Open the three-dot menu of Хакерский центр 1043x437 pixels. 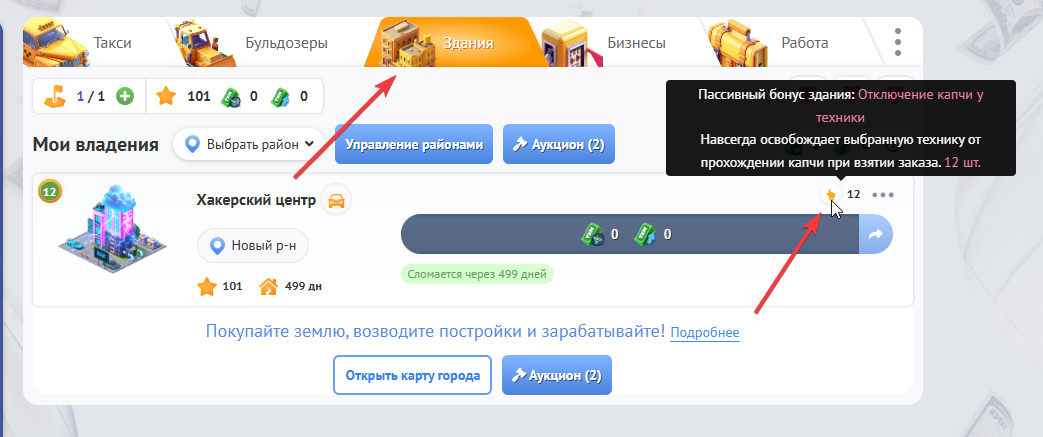click(x=883, y=195)
